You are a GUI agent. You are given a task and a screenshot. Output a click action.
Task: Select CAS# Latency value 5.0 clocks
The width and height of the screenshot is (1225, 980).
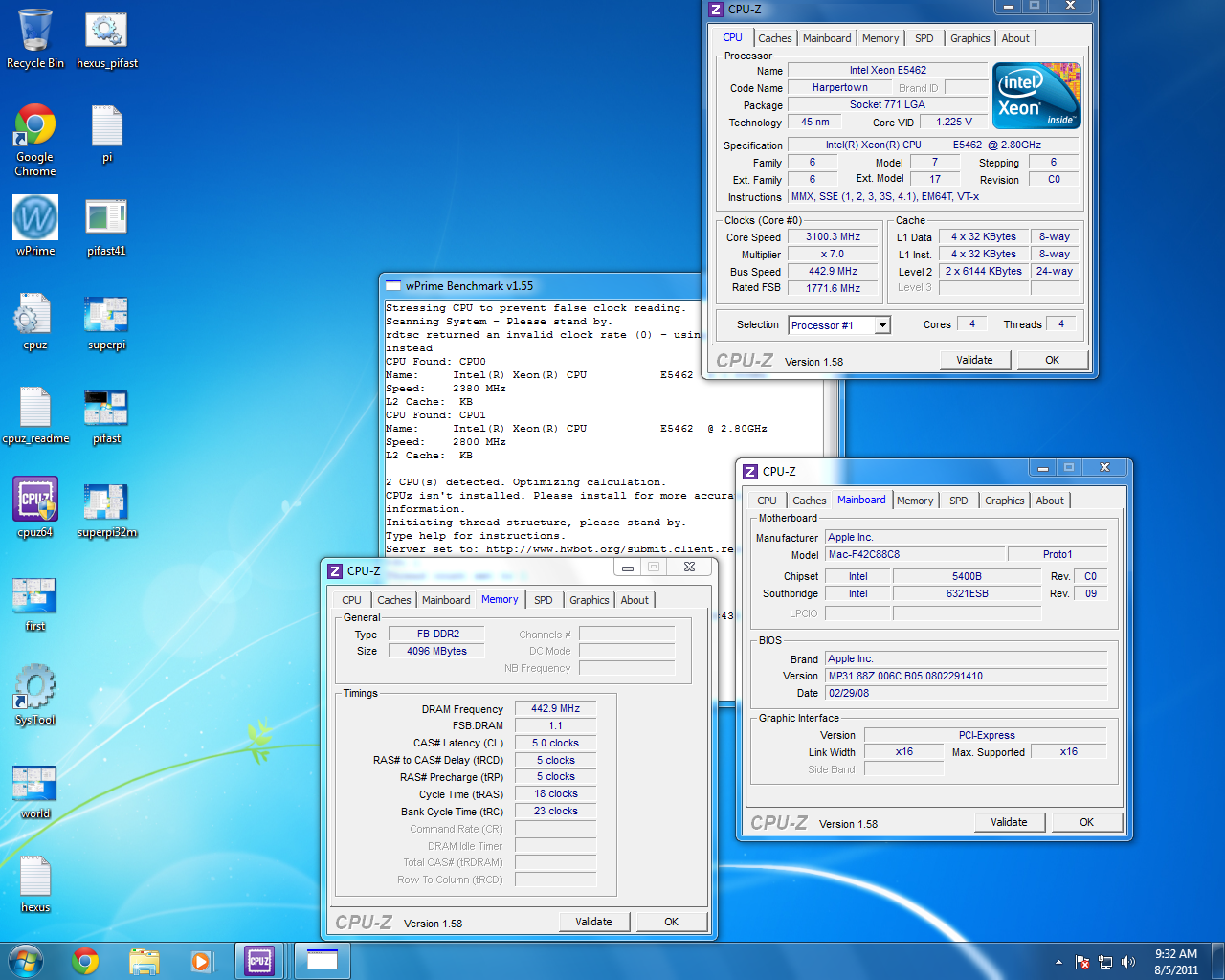click(x=555, y=743)
